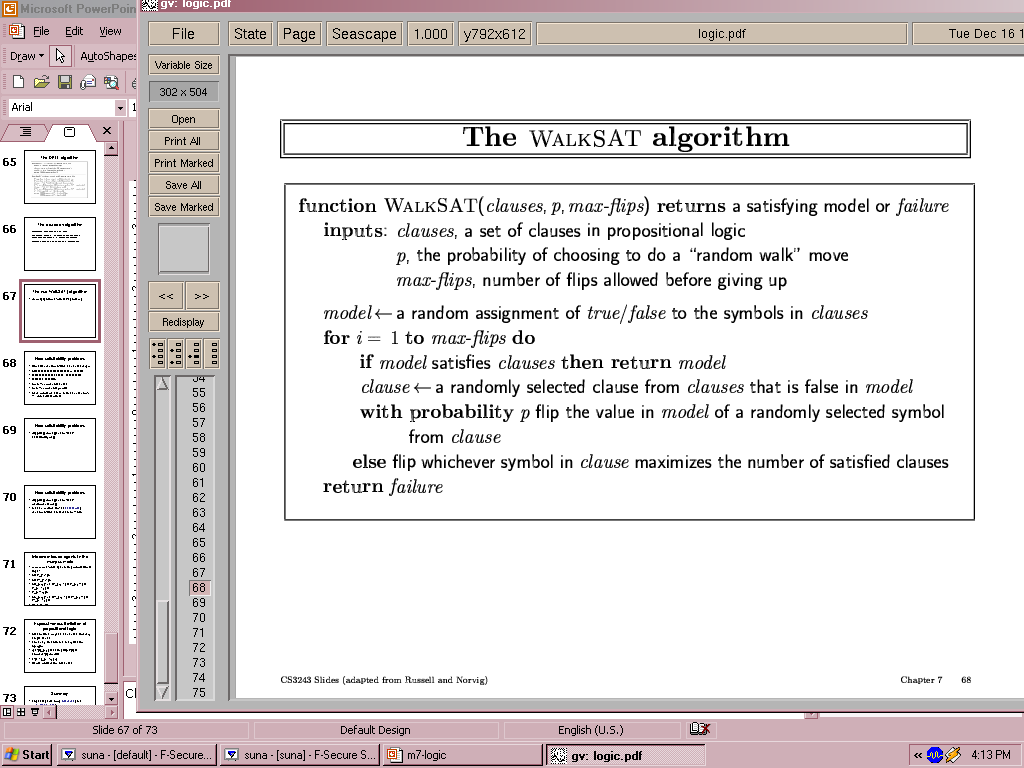Open the Seascape orientation menu
Image resolution: width=1024 pixels, height=768 pixels.
click(364, 33)
